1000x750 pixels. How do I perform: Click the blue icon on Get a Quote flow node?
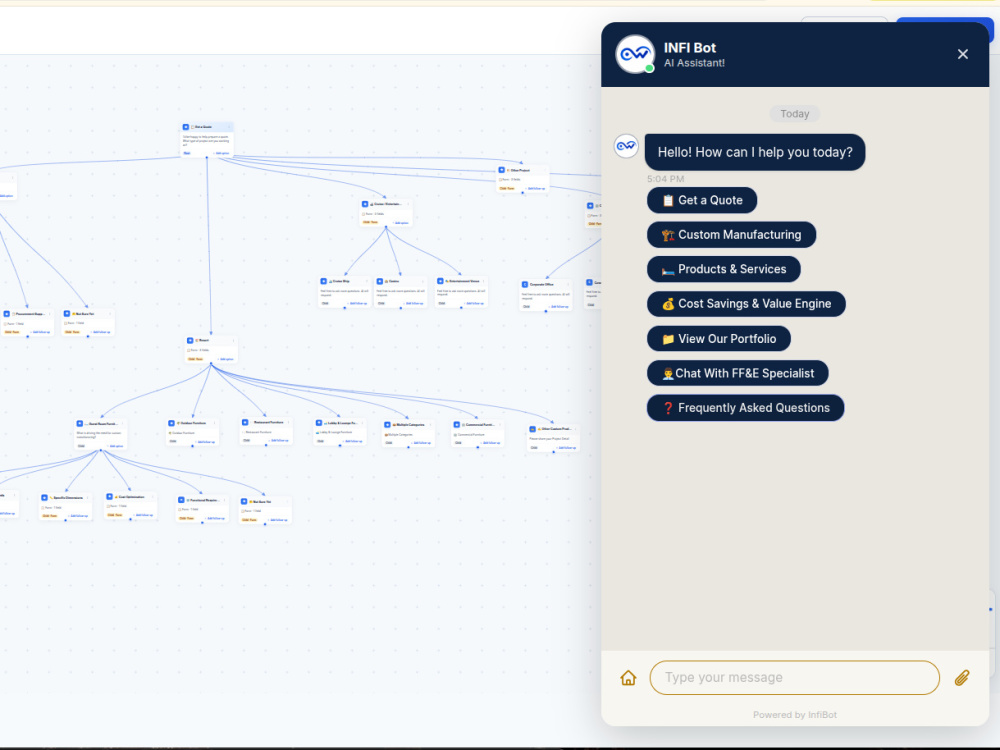pos(186,128)
